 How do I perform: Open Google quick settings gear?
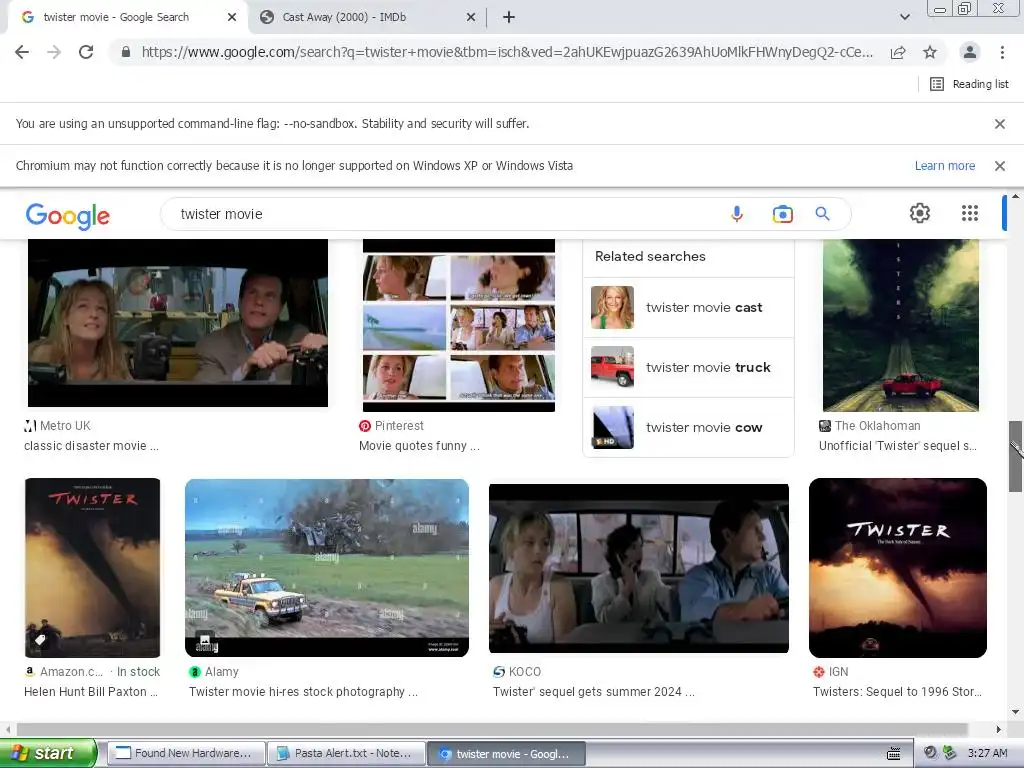pos(920,213)
